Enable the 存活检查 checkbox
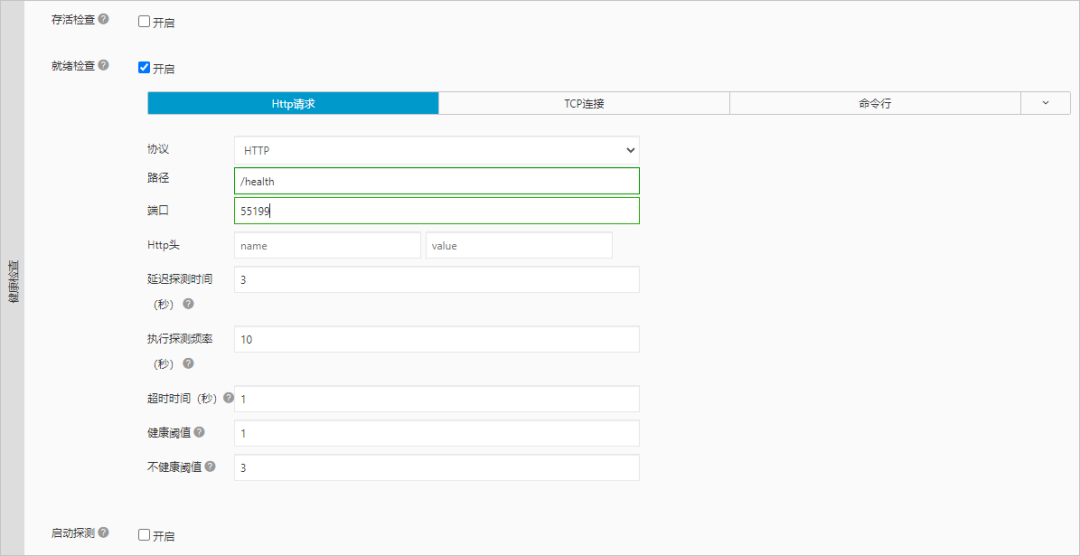This screenshot has height=556, width=1080. click(x=144, y=21)
